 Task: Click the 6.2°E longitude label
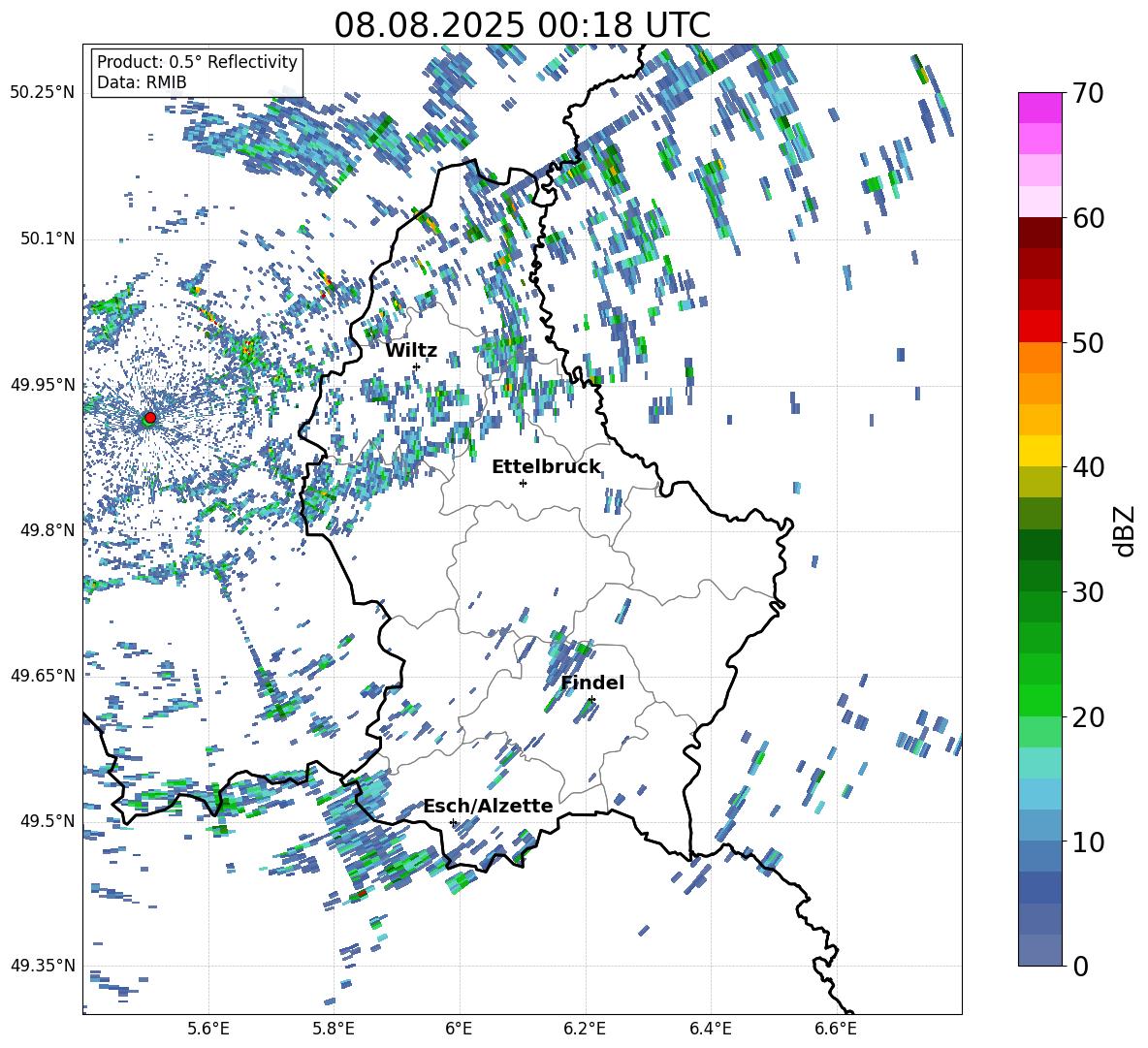pos(585,1029)
